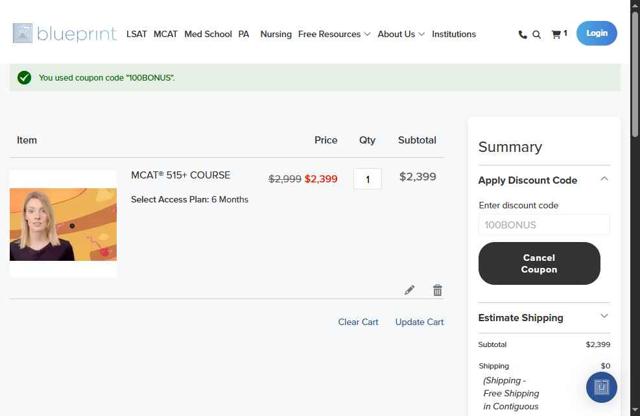This screenshot has height=416, width=640.
Task: Expand the Estimate Shipping section
Action: coord(544,318)
